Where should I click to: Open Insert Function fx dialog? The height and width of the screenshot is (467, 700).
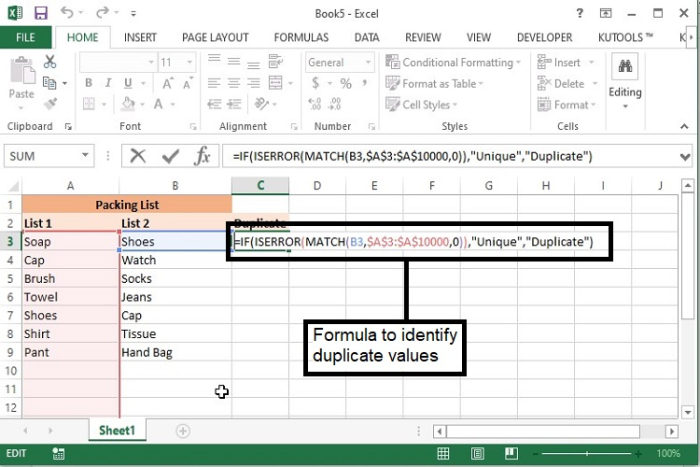pyautogui.click(x=202, y=156)
